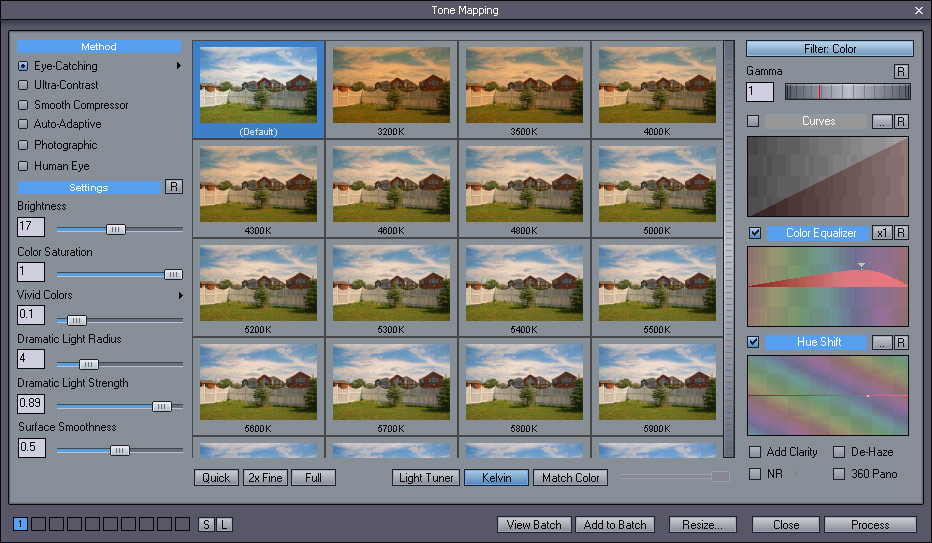
Task: Select the Human Eye method
Action: [23, 166]
